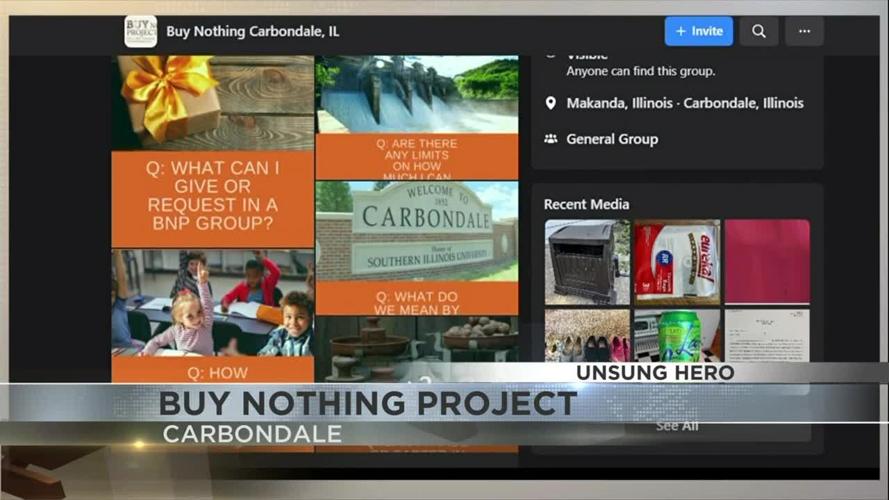This screenshot has height=500, width=889.
Task: Open the shoes media thumbnail
Action: click(587, 336)
